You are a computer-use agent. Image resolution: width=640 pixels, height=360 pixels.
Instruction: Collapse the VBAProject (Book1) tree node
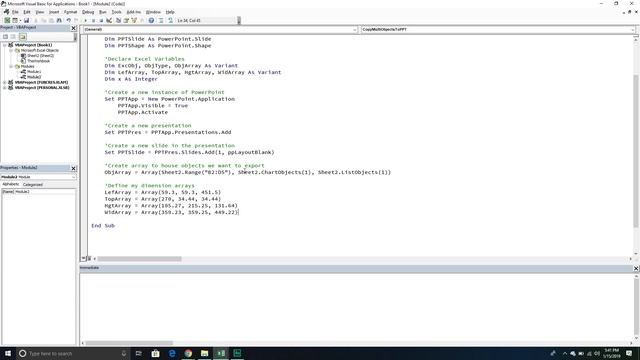tap(4, 45)
